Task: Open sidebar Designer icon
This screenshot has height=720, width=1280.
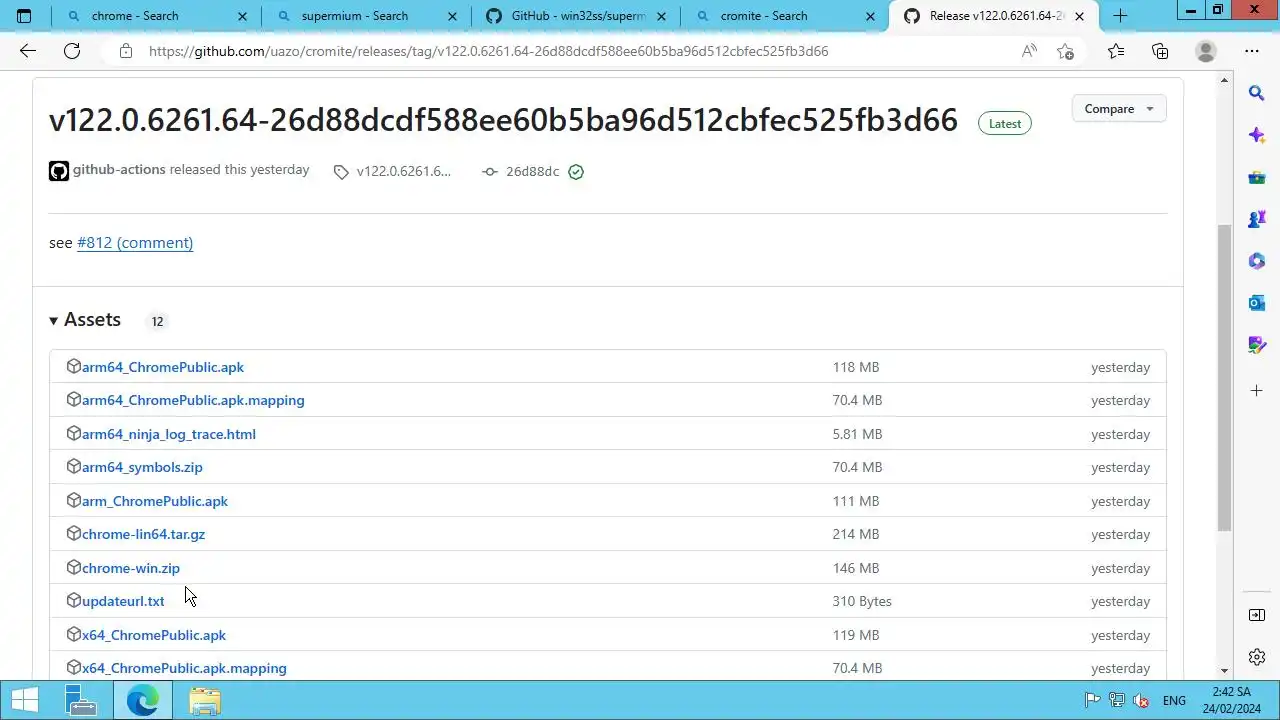Action: [x=1257, y=345]
